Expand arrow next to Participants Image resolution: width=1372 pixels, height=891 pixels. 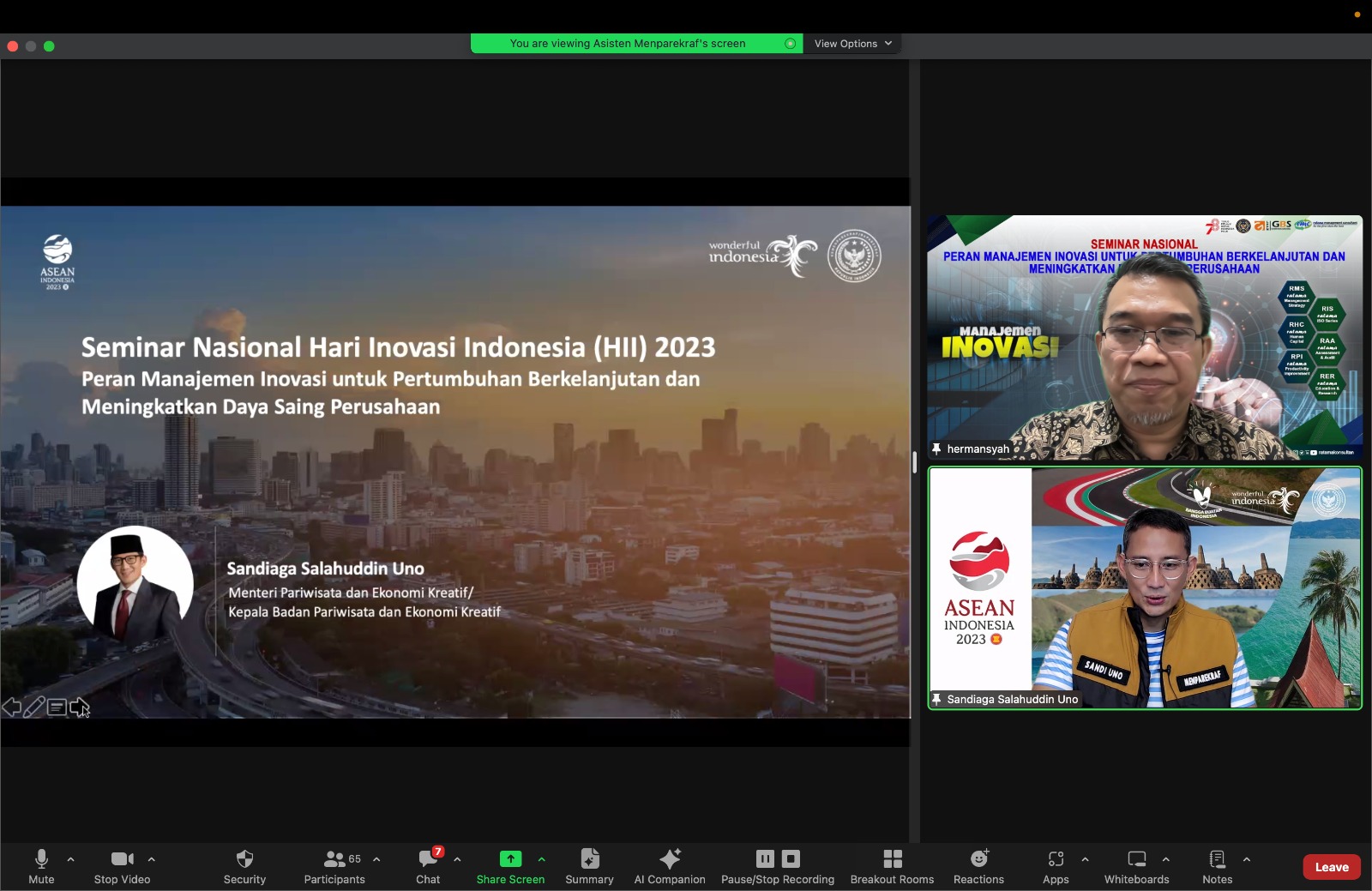coord(376,858)
